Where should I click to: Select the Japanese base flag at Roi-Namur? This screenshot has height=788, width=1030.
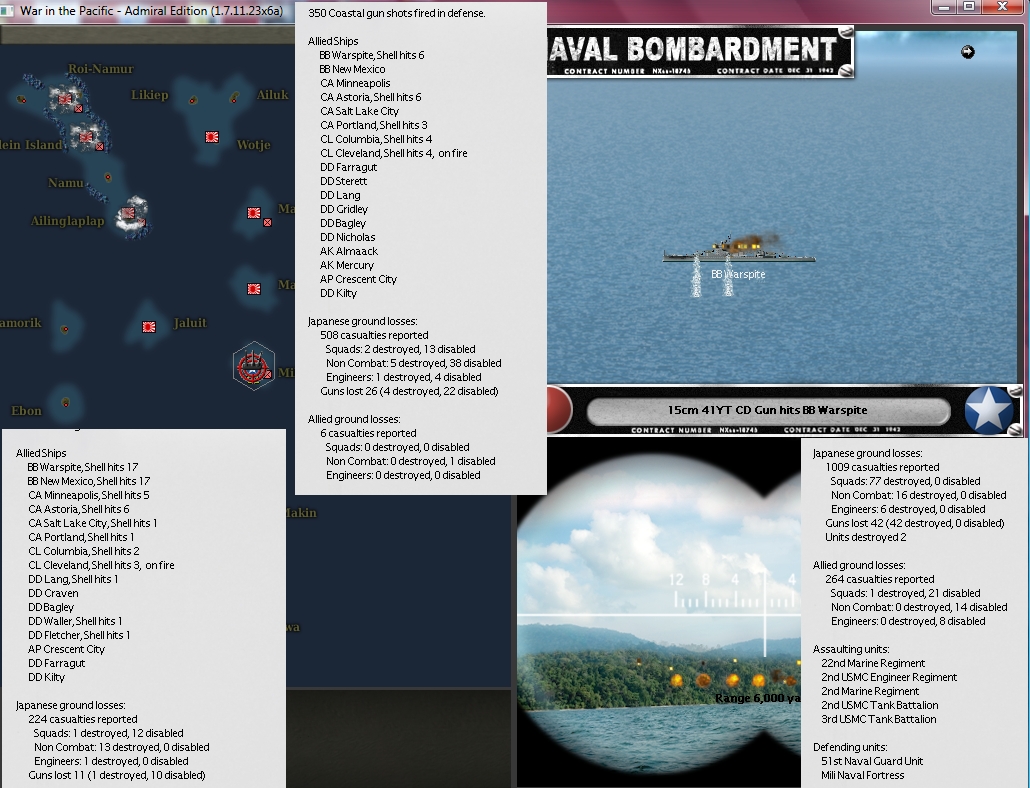(x=65, y=99)
